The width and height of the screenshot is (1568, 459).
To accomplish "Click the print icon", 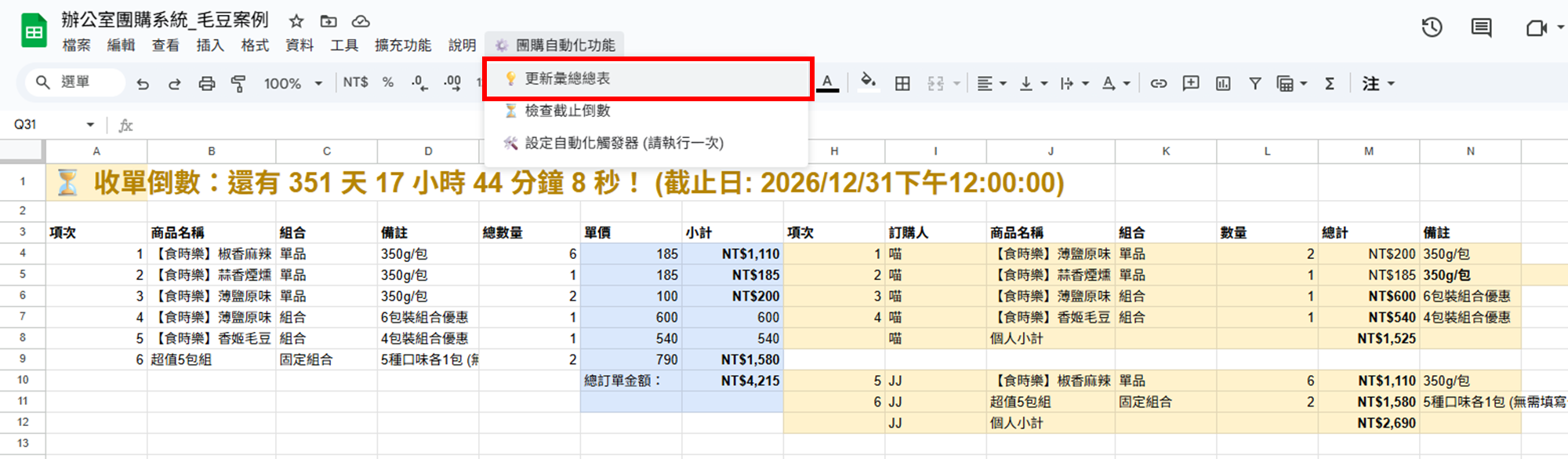I will click(206, 83).
